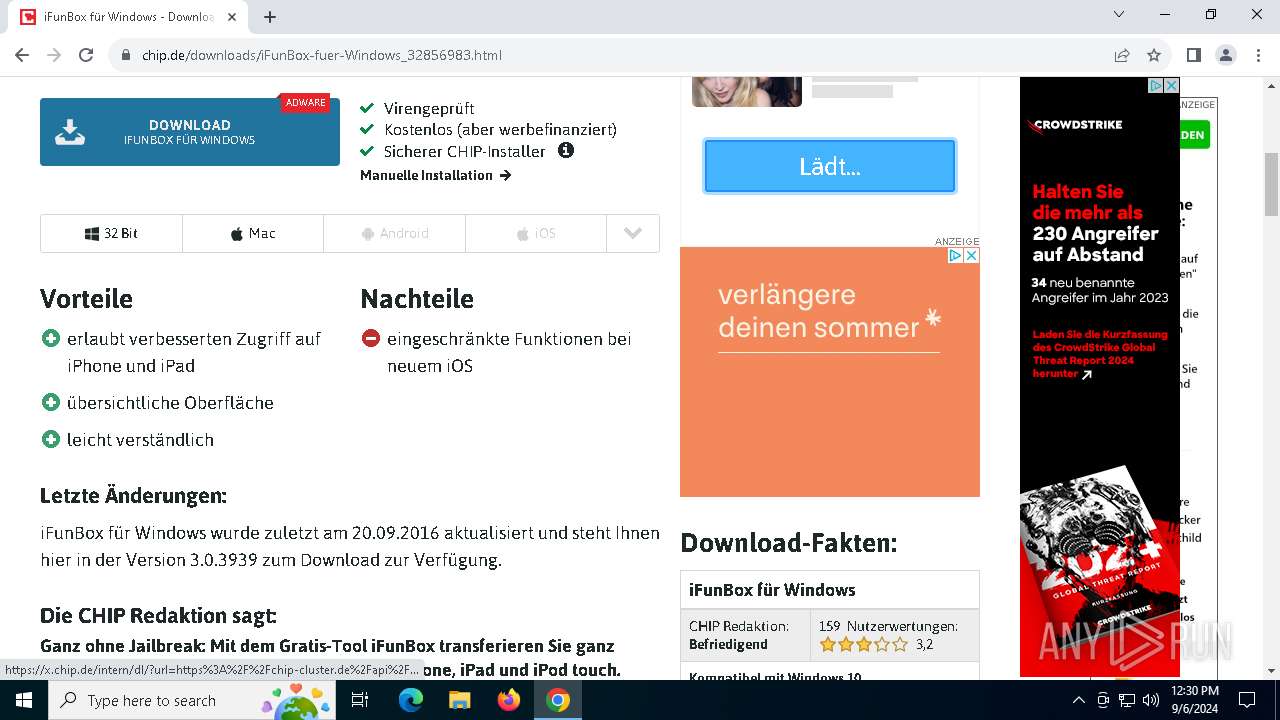Select the Mac platform tab
Image resolution: width=1280 pixels, height=720 pixels.
[x=253, y=233]
